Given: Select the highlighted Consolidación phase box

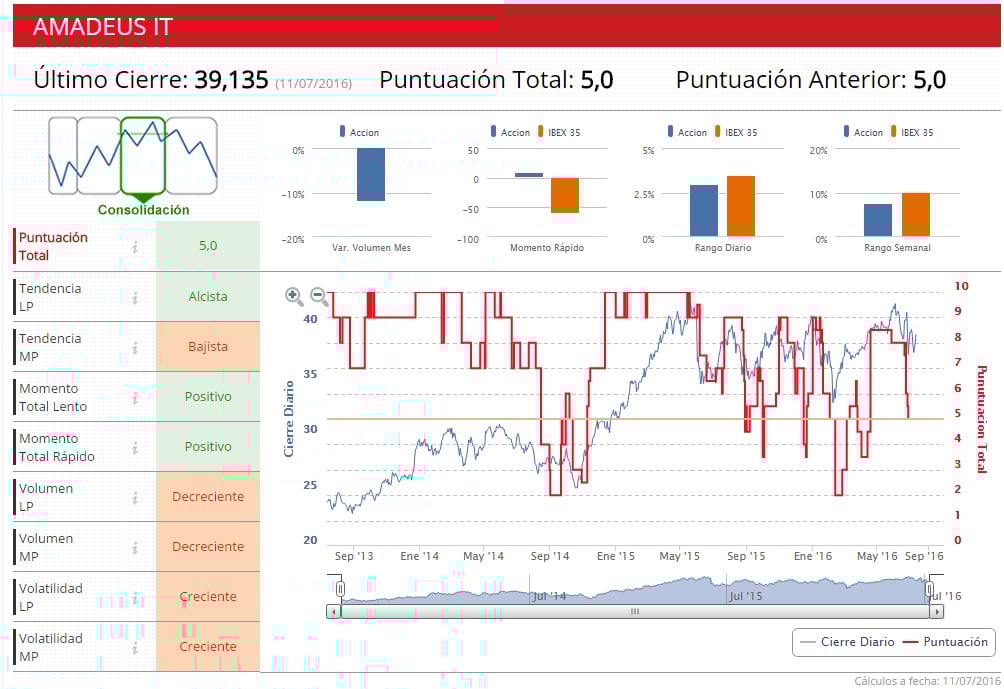Looking at the screenshot, I should 143,156.
